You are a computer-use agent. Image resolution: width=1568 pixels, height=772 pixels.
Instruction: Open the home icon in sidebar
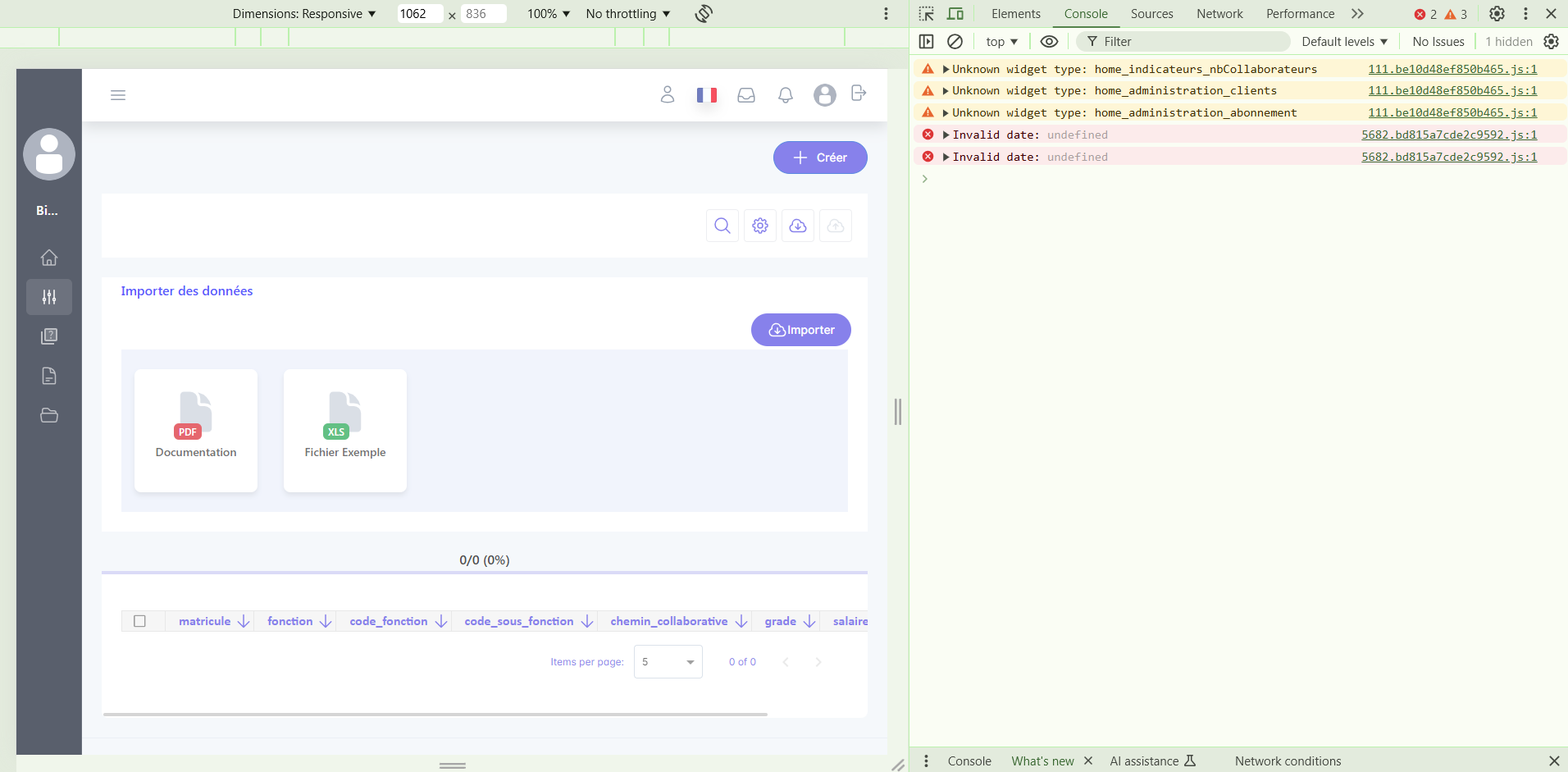tap(49, 258)
